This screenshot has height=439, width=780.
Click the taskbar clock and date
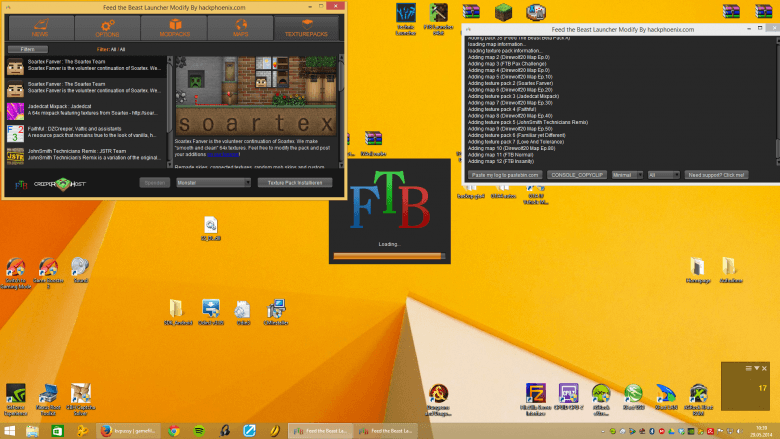[762, 431]
